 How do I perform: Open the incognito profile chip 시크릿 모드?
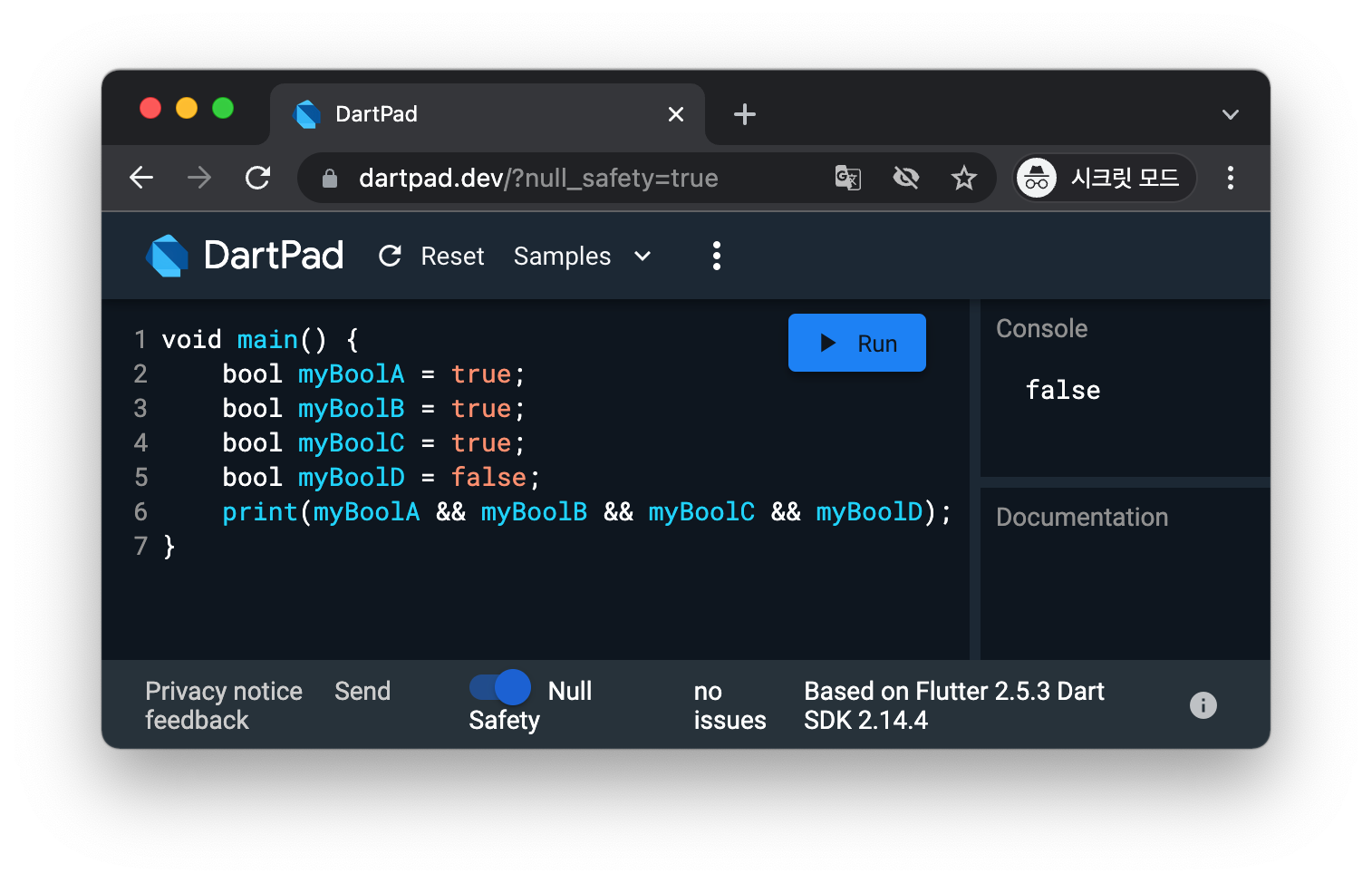click(x=1104, y=178)
